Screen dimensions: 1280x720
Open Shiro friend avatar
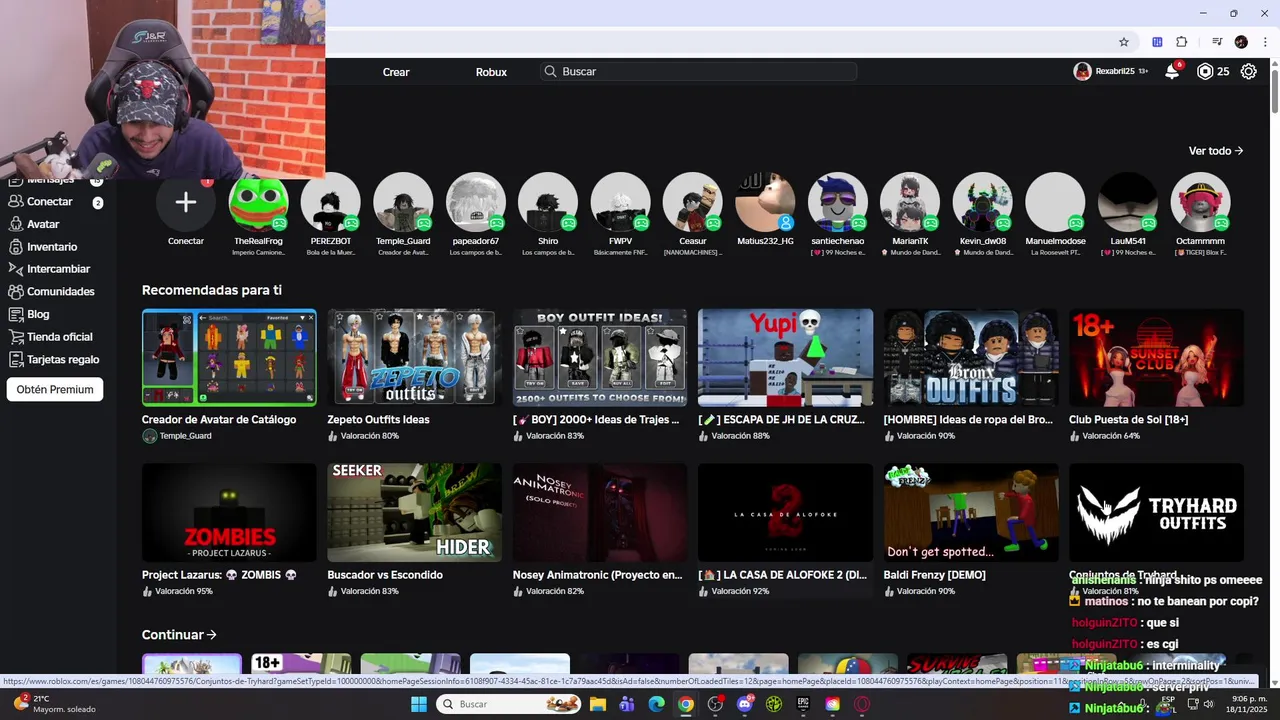(548, 202)
